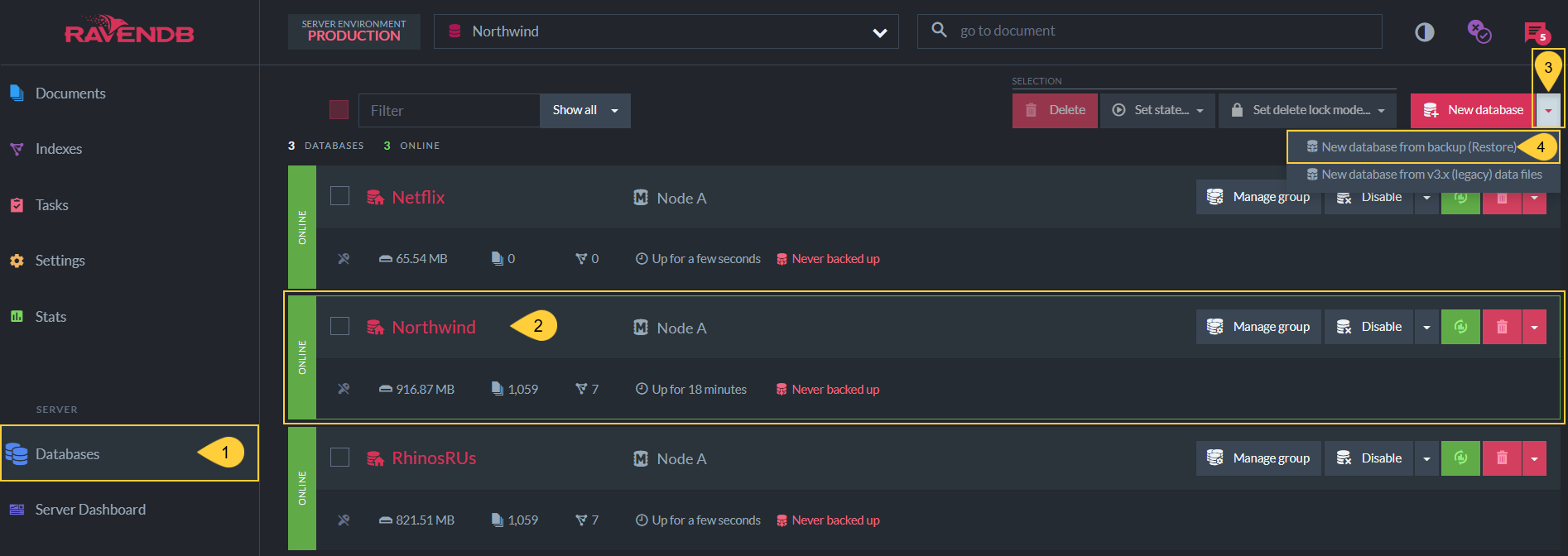1568x556 pixels.
Task: Open the Set state... dropdown
Action: point(1157,110)
